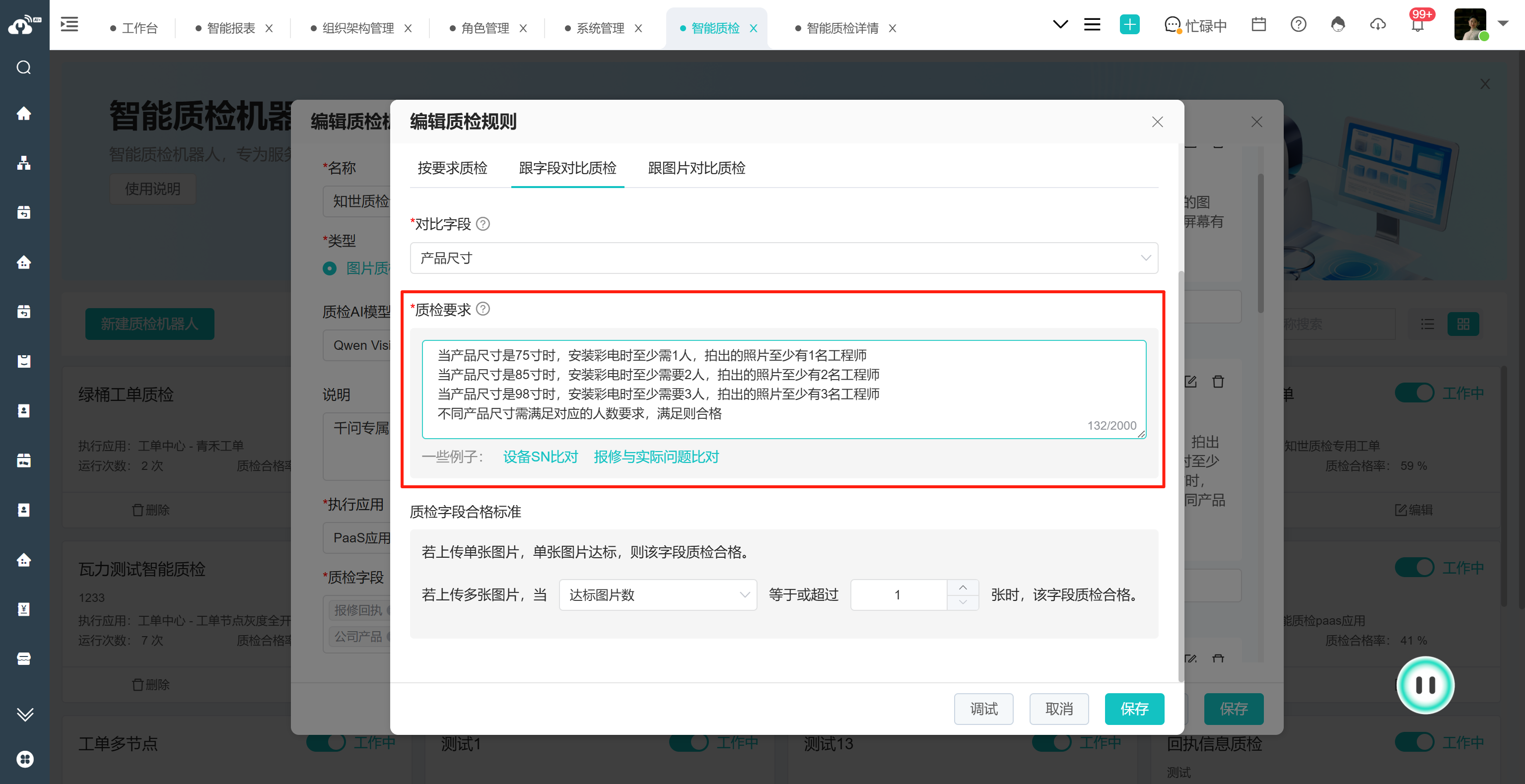The height and width of the screenshot is (784, 1525).
Task: Open the 忙碌中 status selector
Action: point(1196,26)
